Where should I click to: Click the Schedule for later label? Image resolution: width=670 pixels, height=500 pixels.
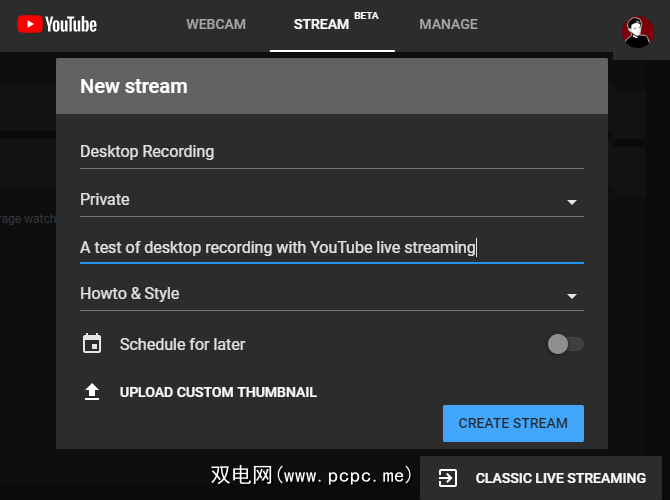(x=182, y=344)
